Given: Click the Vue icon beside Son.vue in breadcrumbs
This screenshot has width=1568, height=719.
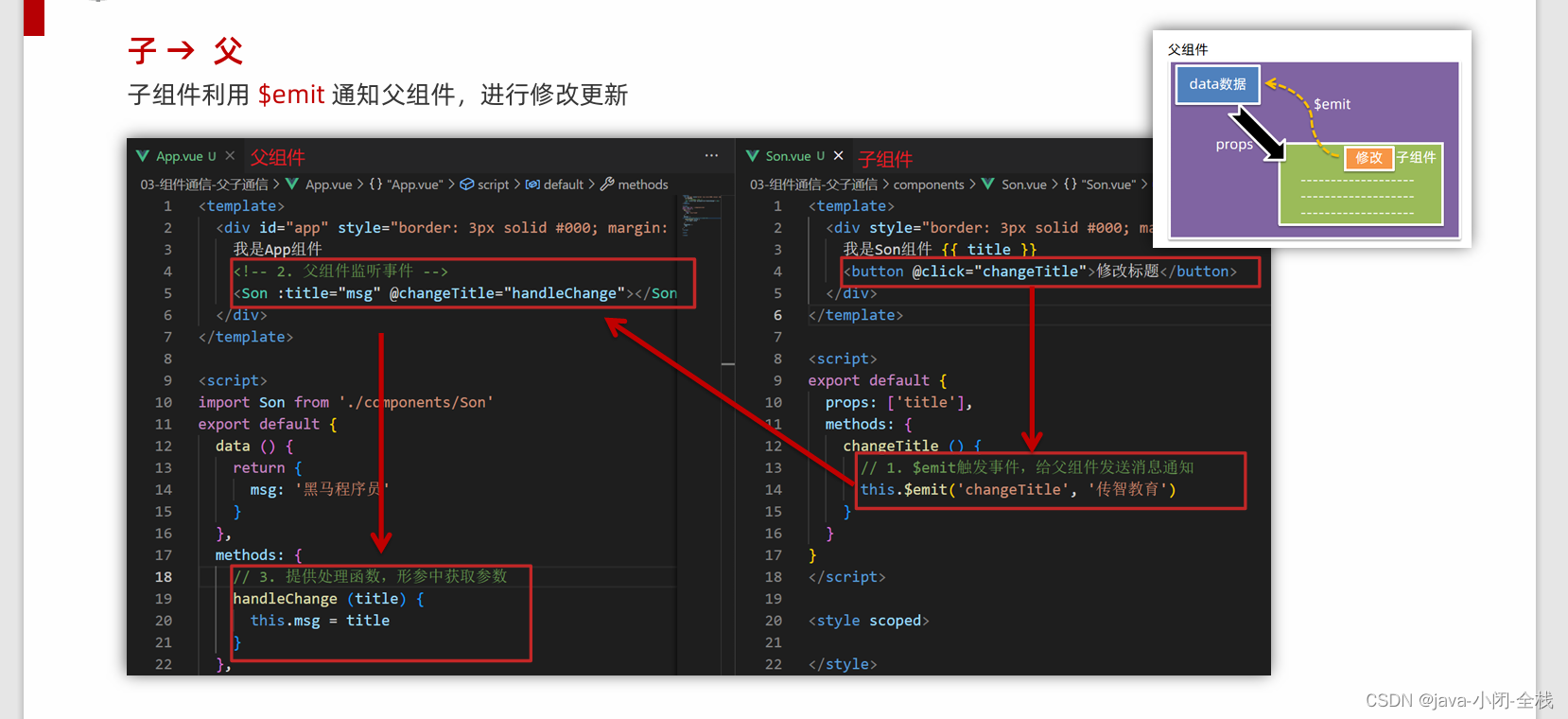Looking at the screenshot, I should tap(988, 184).
